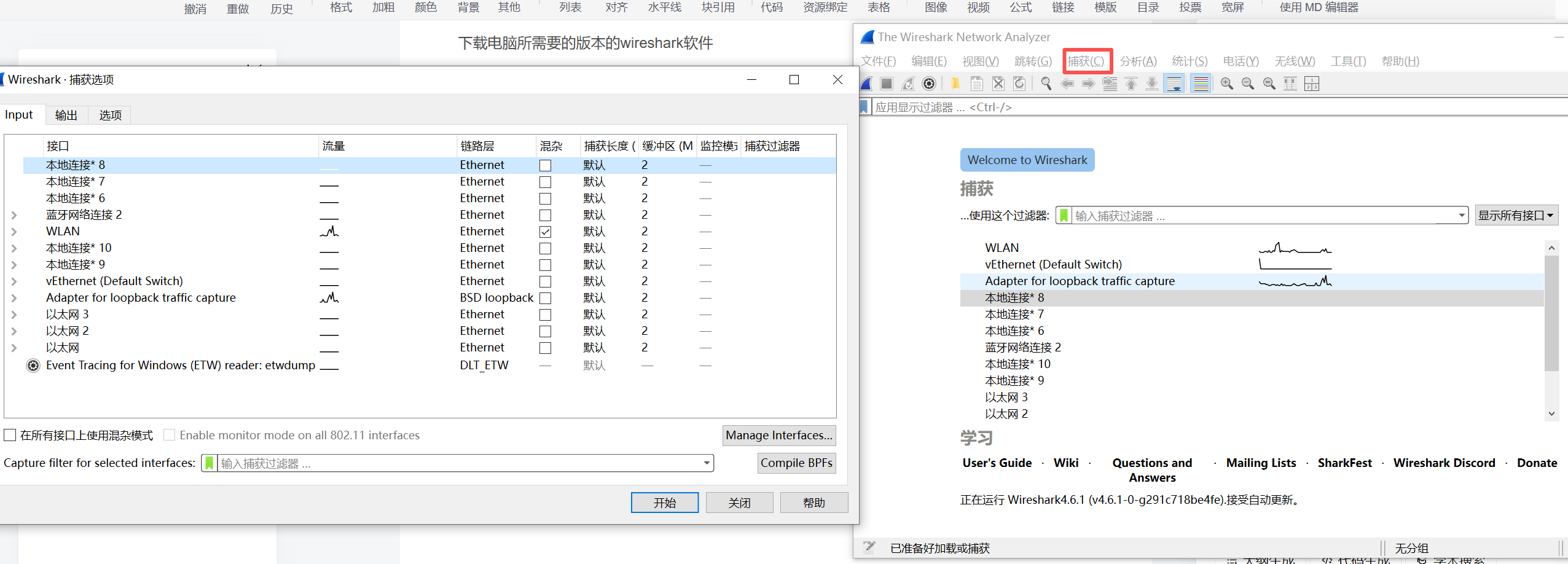This screenshot has height=564, width=1568.
Task: Toggle promiscuous checkbox for vEthernet (Default Switch)
Action: 545,281
